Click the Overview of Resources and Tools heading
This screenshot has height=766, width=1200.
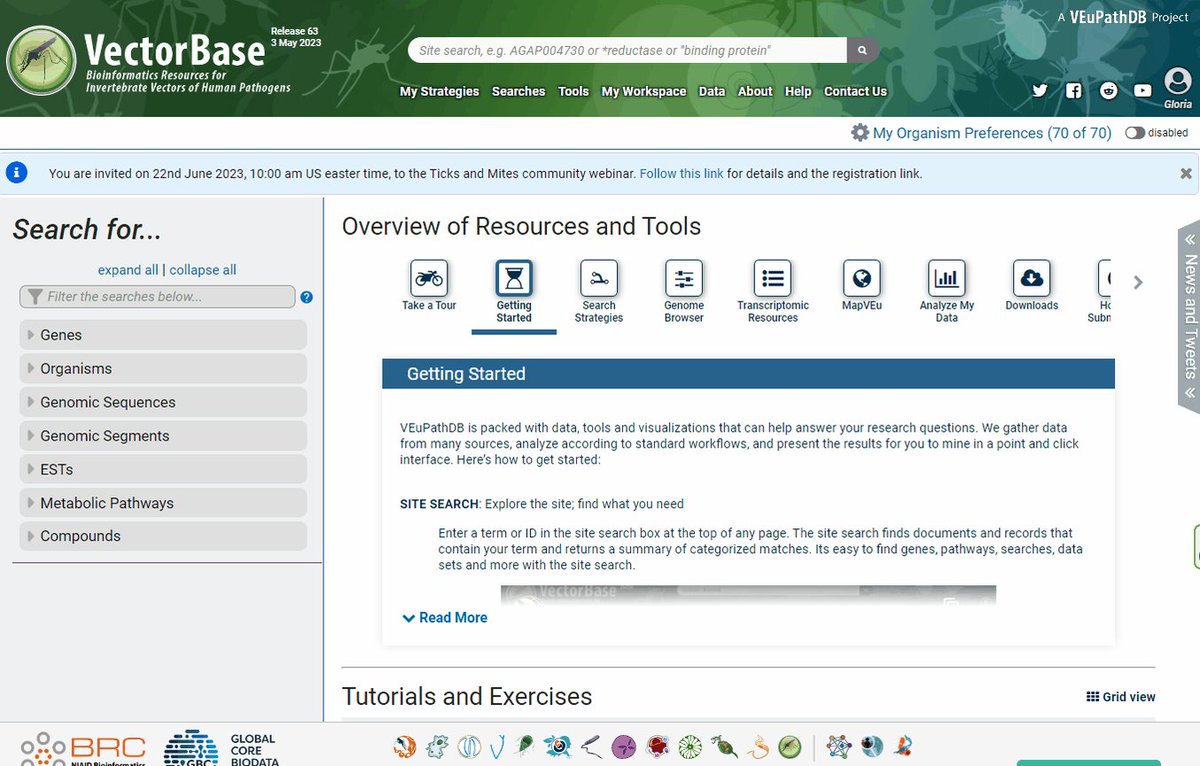[x=521, y=226]
